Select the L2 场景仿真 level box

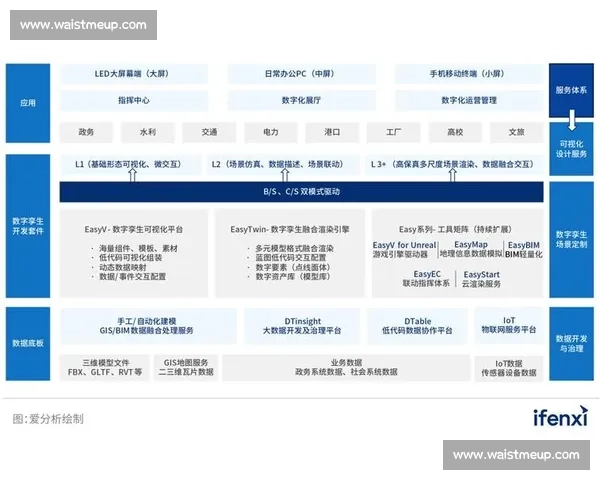point(283,165)
